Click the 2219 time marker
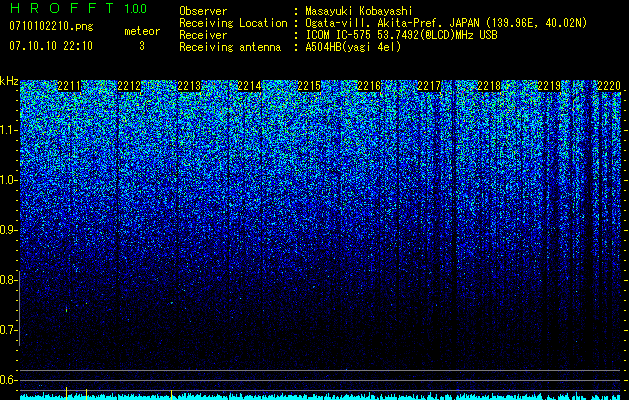629x400 pixels. click(x=549, y=86)
